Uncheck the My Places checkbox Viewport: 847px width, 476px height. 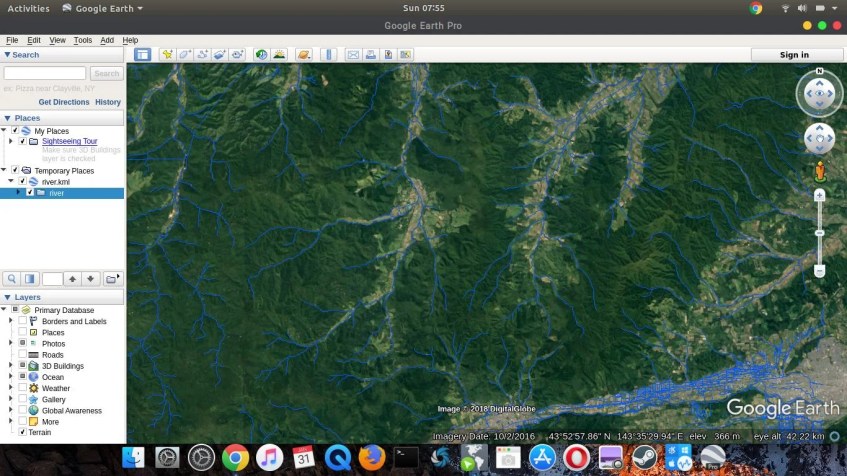15,130
